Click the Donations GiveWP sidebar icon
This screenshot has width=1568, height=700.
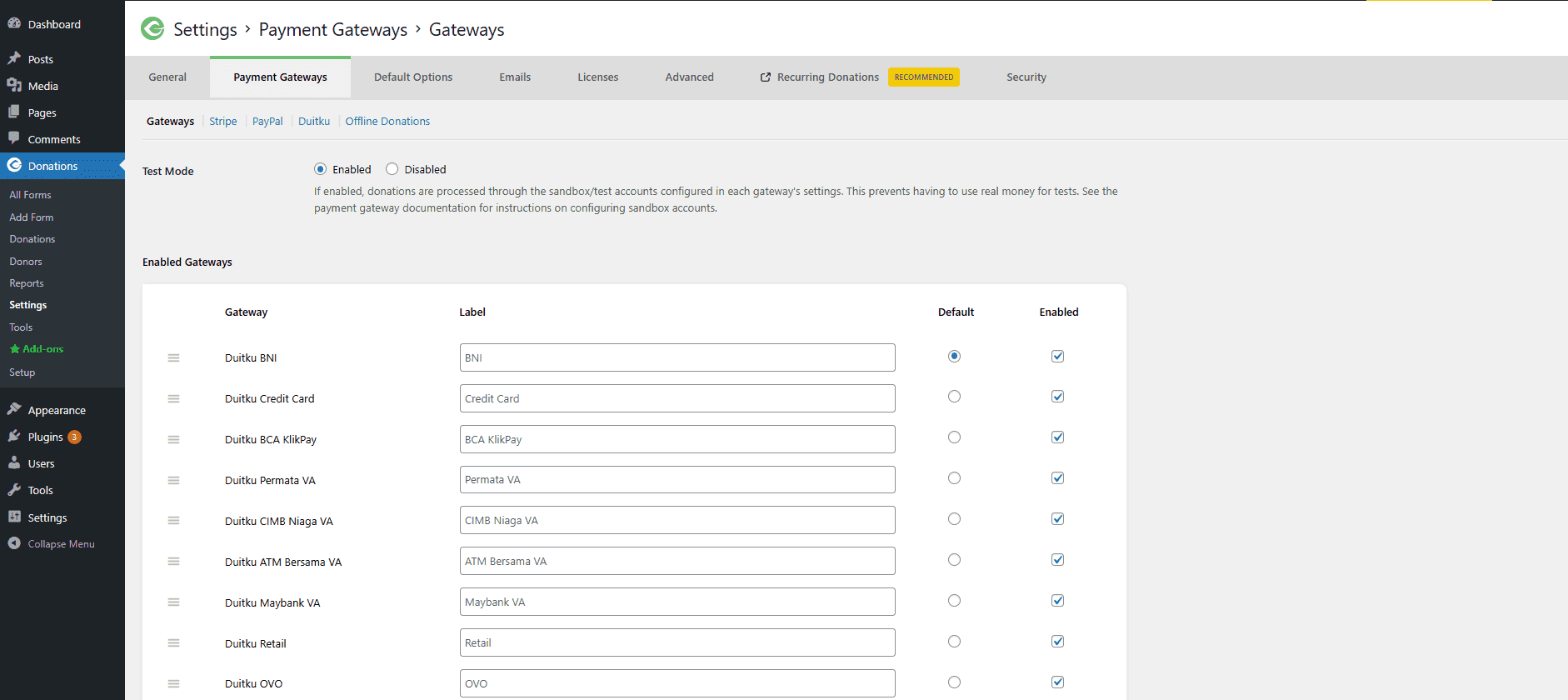click(x=14, y=165)
